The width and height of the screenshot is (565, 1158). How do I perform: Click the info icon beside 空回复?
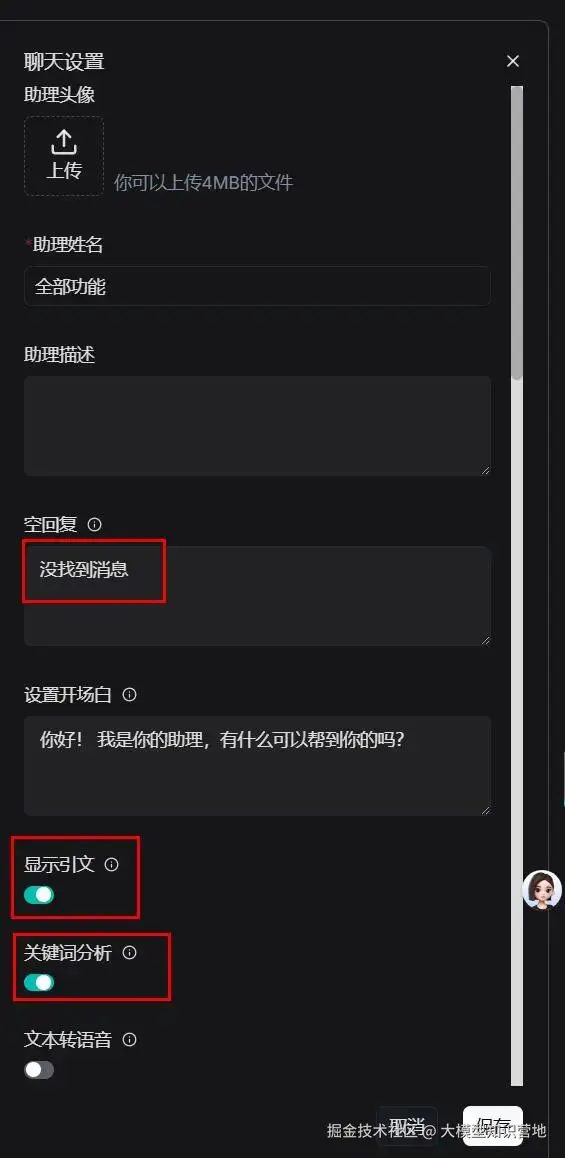coord(95,524)
